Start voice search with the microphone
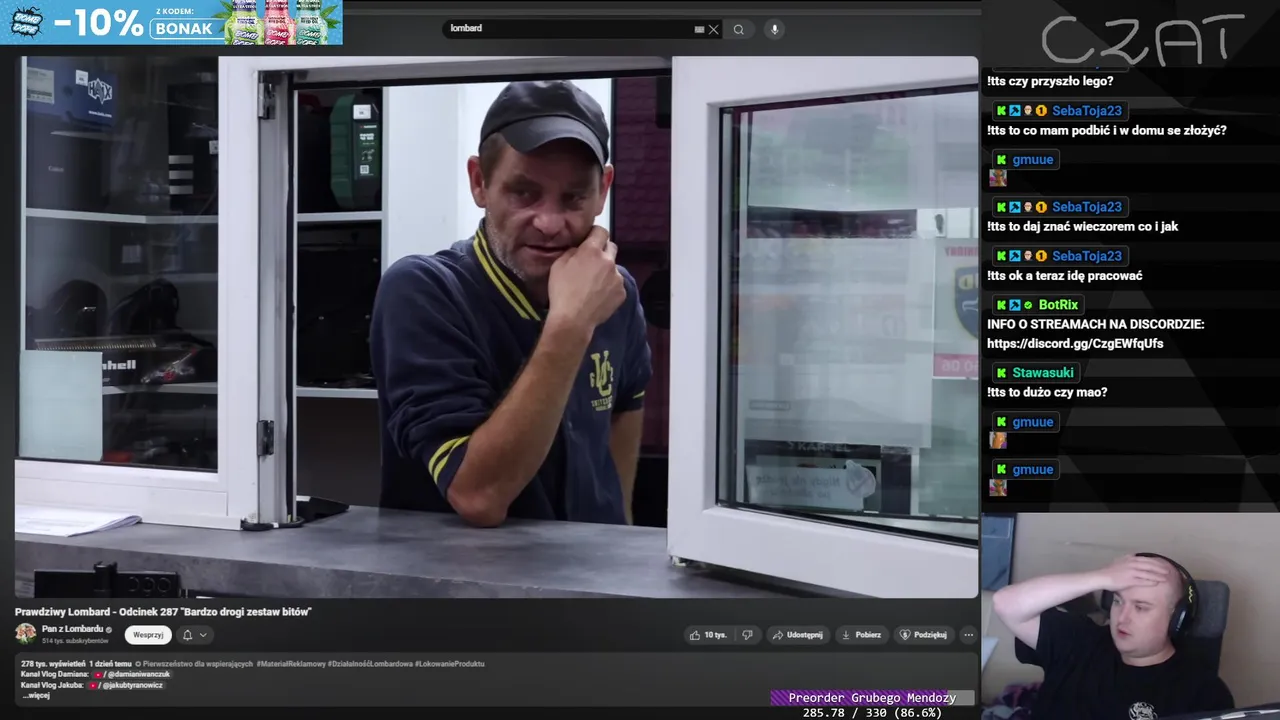The width and height of the screenshot is (1280, 720). tap(774, 29)
